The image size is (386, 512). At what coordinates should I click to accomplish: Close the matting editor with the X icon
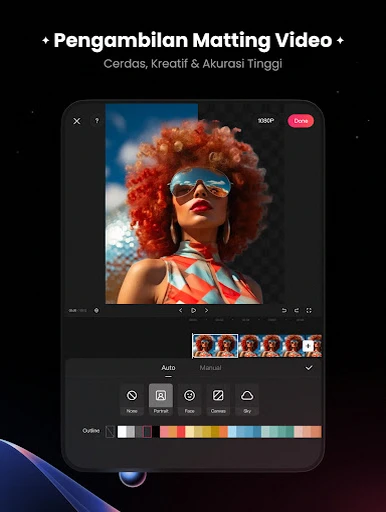coord(77,121)
